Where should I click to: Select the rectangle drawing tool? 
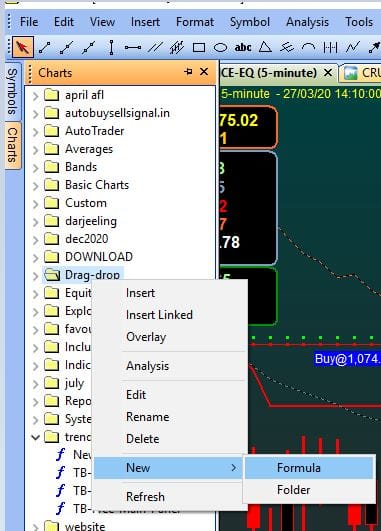click(x=199, y=47)
